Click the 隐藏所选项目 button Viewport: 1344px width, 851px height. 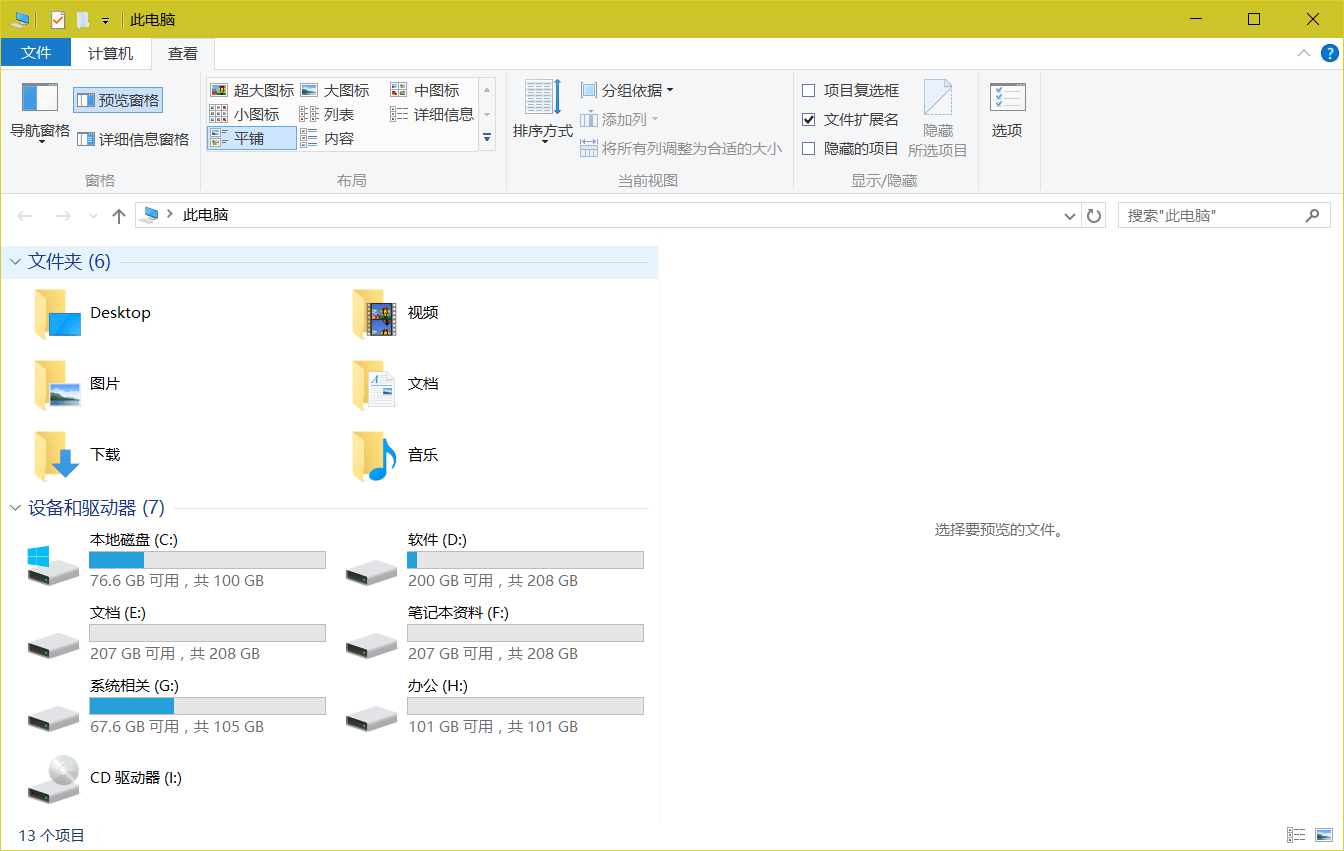pos(938,119)
